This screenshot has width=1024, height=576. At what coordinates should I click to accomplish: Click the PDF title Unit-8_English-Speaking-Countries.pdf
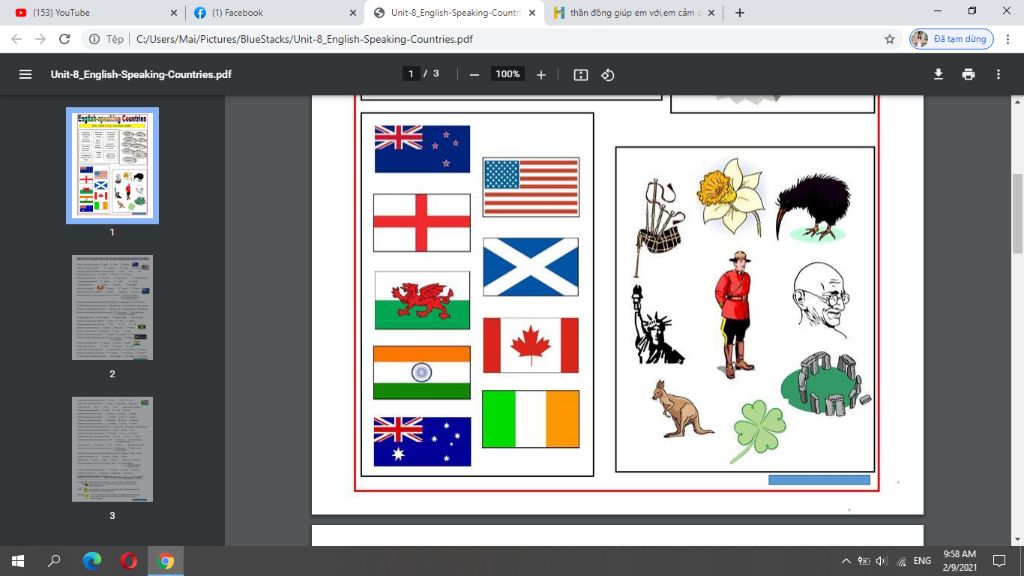(x=141, y=74)
